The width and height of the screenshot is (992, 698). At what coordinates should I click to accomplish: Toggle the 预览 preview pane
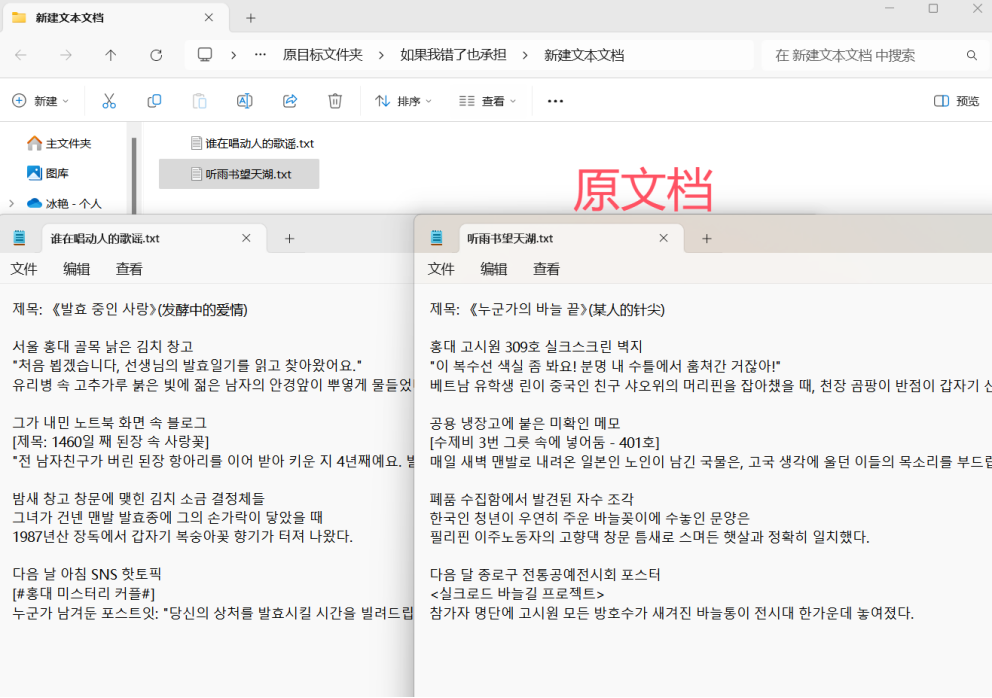click(956, 101)
